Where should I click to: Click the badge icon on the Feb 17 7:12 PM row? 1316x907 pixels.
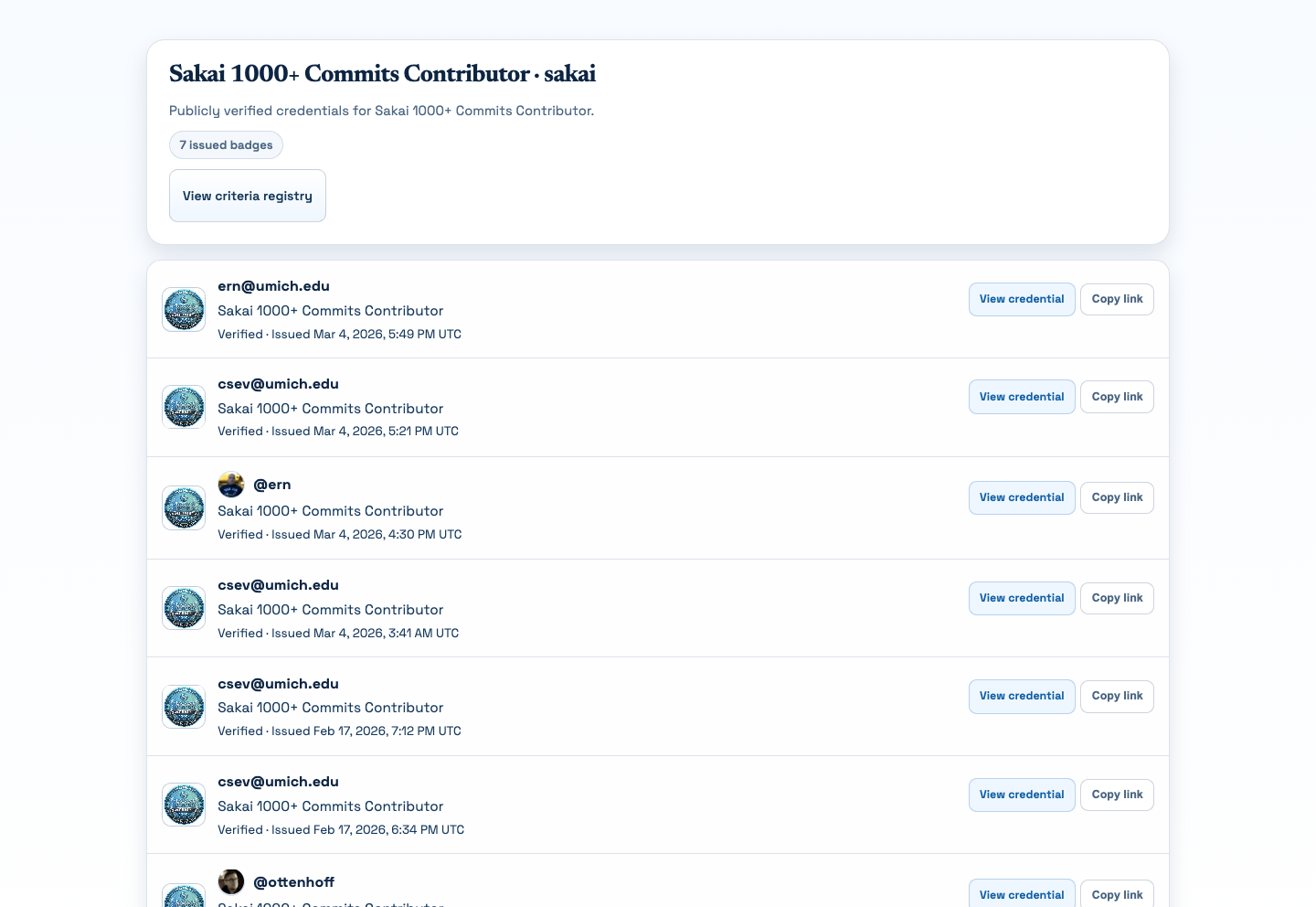[x=184, y=707]
